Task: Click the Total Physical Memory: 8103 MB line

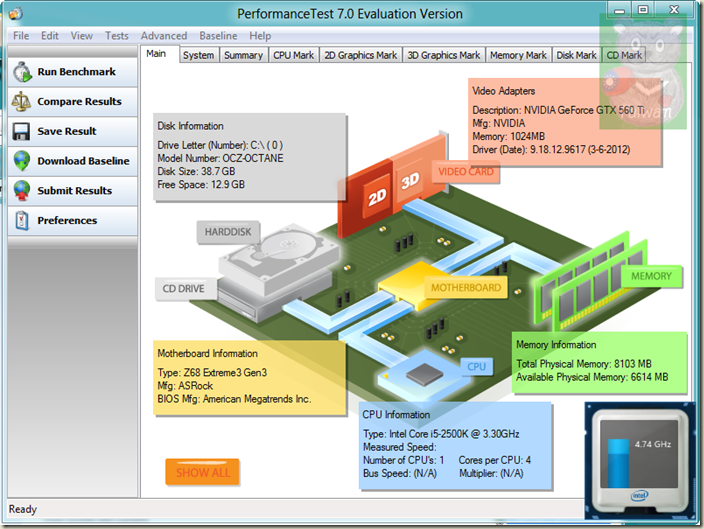Action: click(x=584, y=364)
